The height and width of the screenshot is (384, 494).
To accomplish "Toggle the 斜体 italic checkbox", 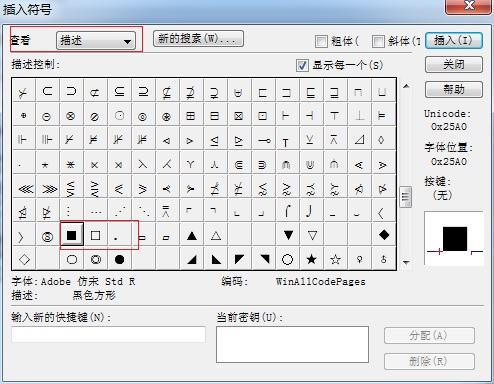I will point(378,41).
